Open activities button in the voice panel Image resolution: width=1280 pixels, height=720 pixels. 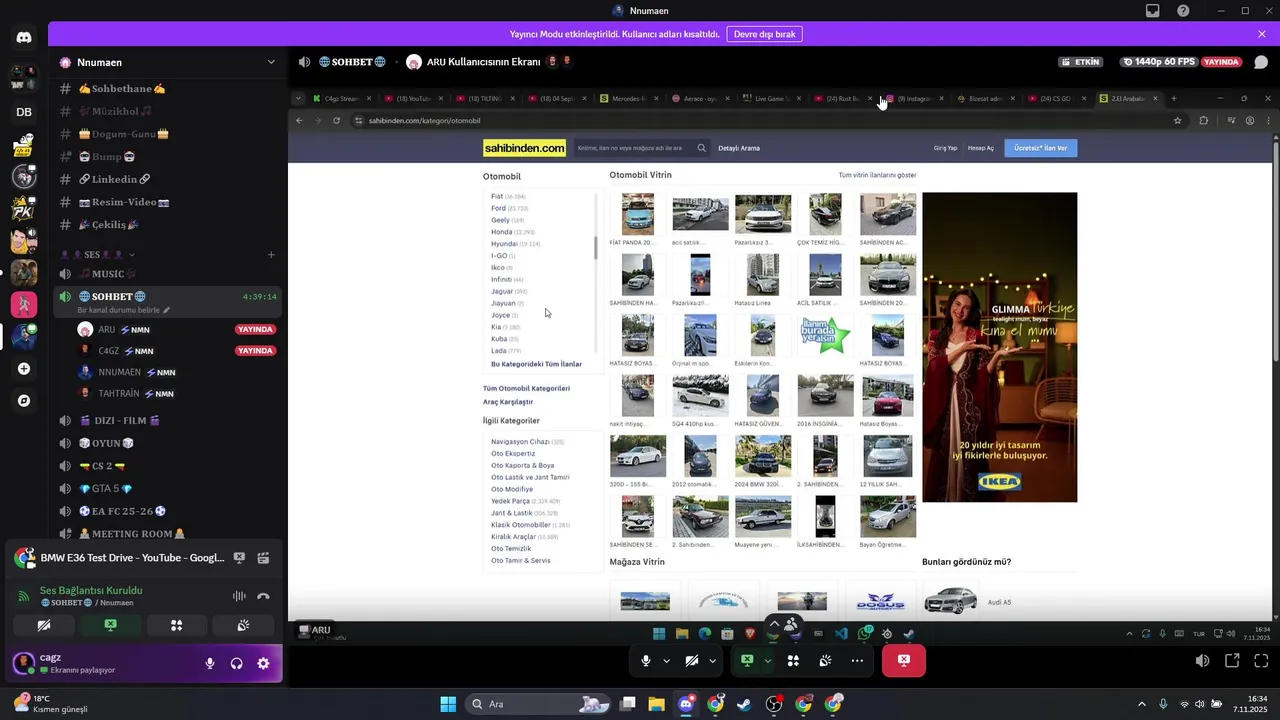[x=176, y=625]
